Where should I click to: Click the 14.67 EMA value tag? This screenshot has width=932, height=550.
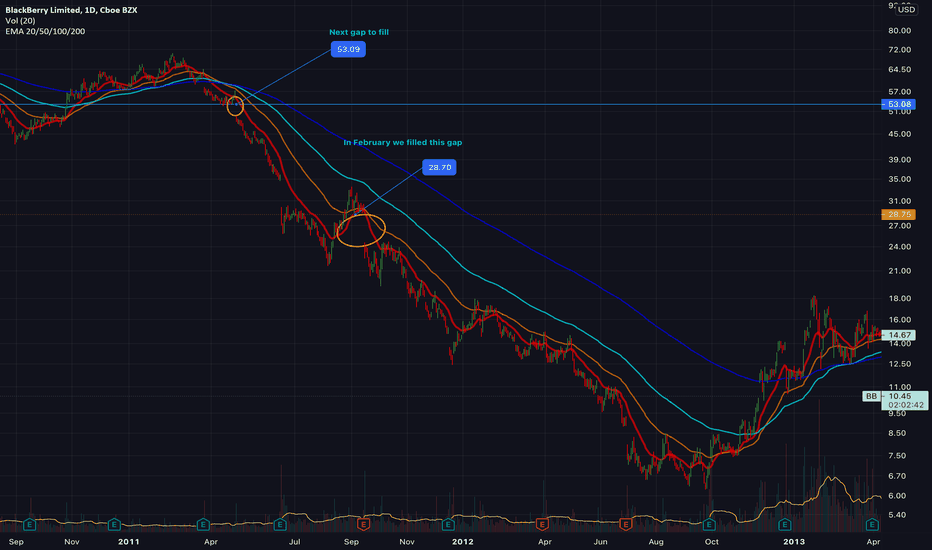899,335
